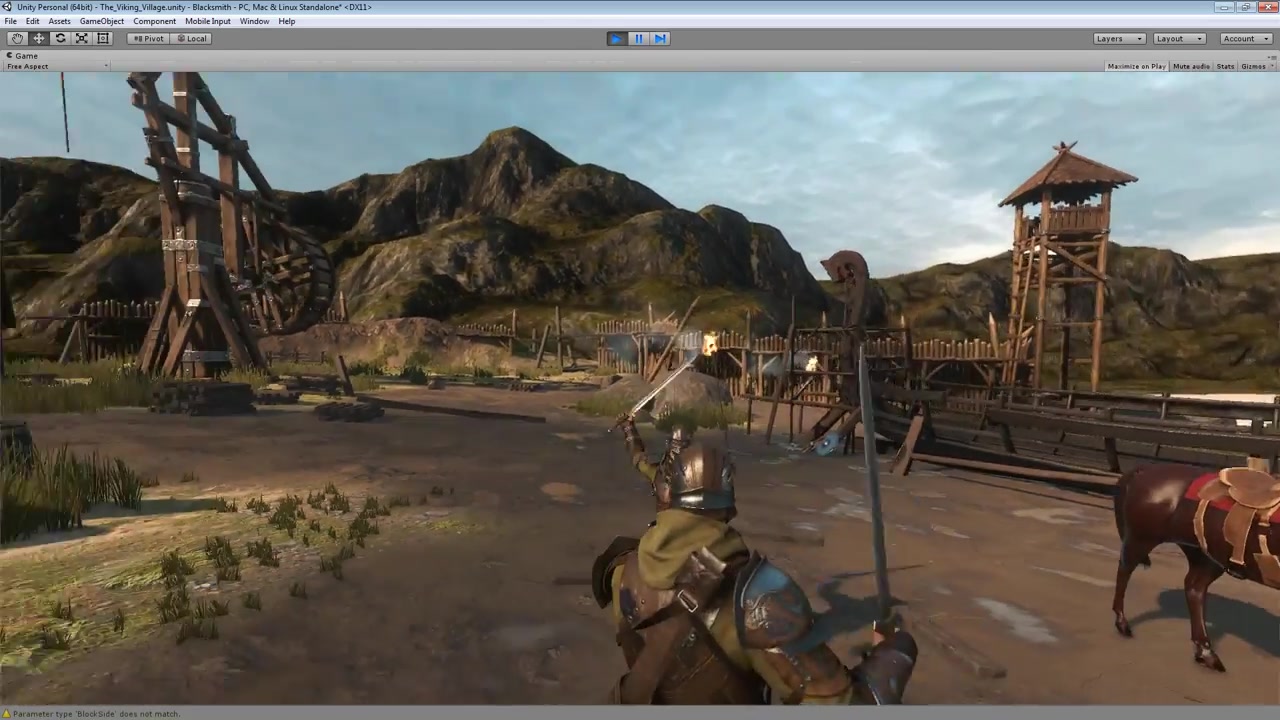Toggle the Stats overlay
Viewport: 1280px width, 720px height.
click(1225, 66)
